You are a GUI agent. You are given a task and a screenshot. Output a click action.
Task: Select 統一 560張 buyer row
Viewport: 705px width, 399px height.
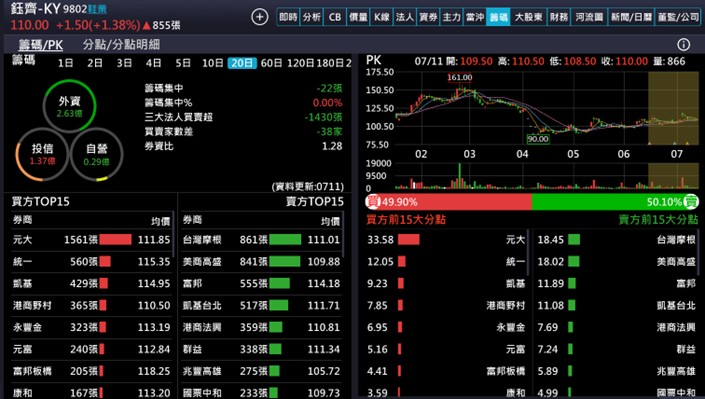coord(92,262)
